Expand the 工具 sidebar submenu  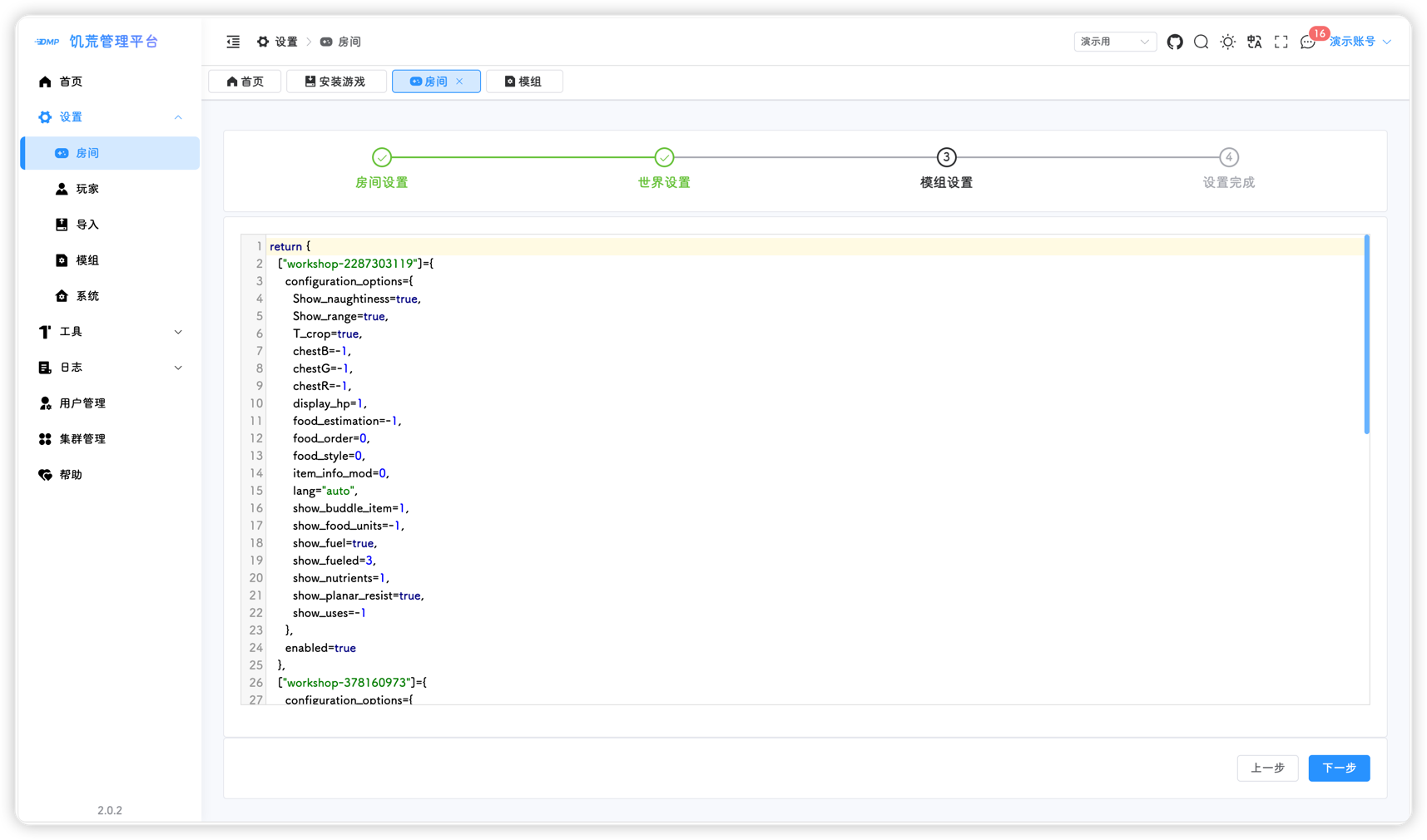[110, 332]
